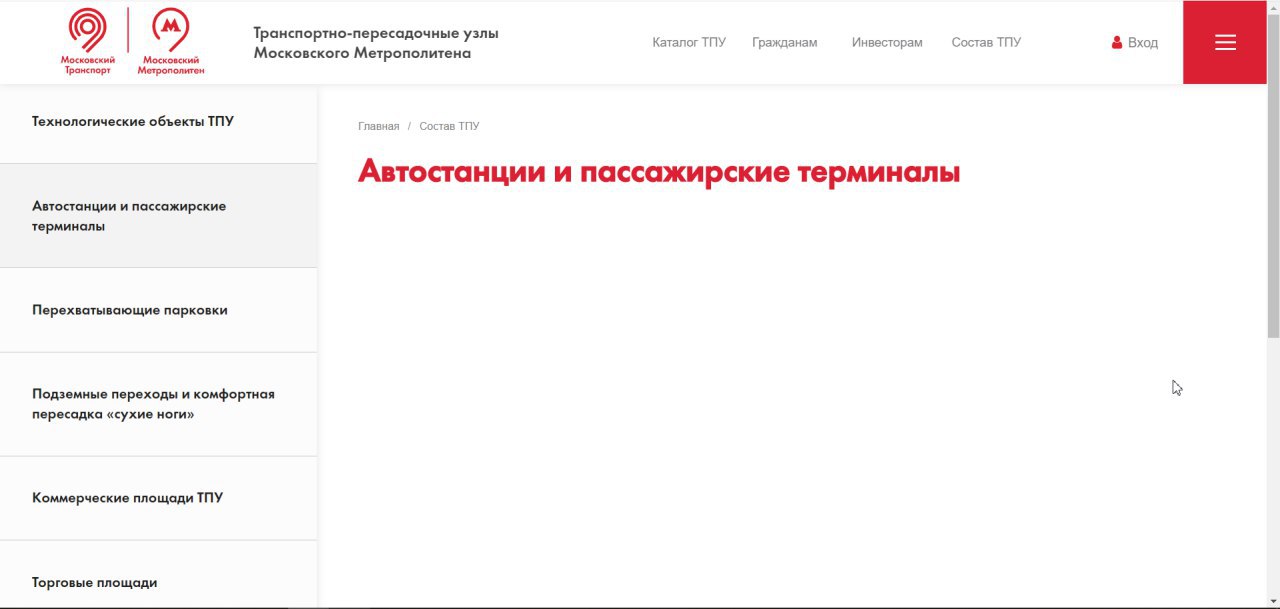Click the page heading Автостанции и пассажирские терминалы
Image resolution: width=1280 pixels, height=609 pixels.
[x=659, y=172]
